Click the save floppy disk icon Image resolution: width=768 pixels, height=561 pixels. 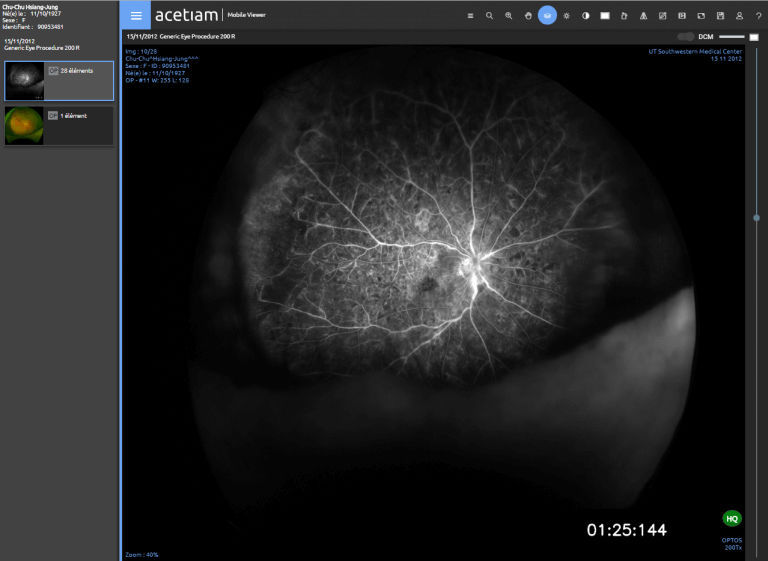point(720,16)
